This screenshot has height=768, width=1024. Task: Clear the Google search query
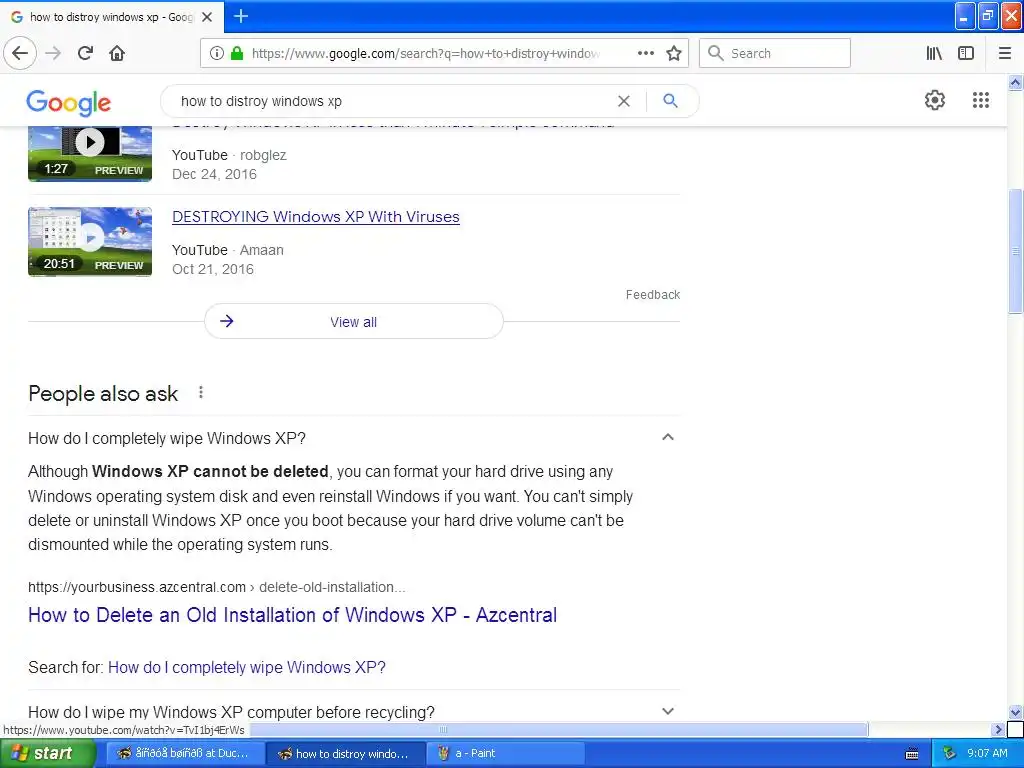coord(624,101)
